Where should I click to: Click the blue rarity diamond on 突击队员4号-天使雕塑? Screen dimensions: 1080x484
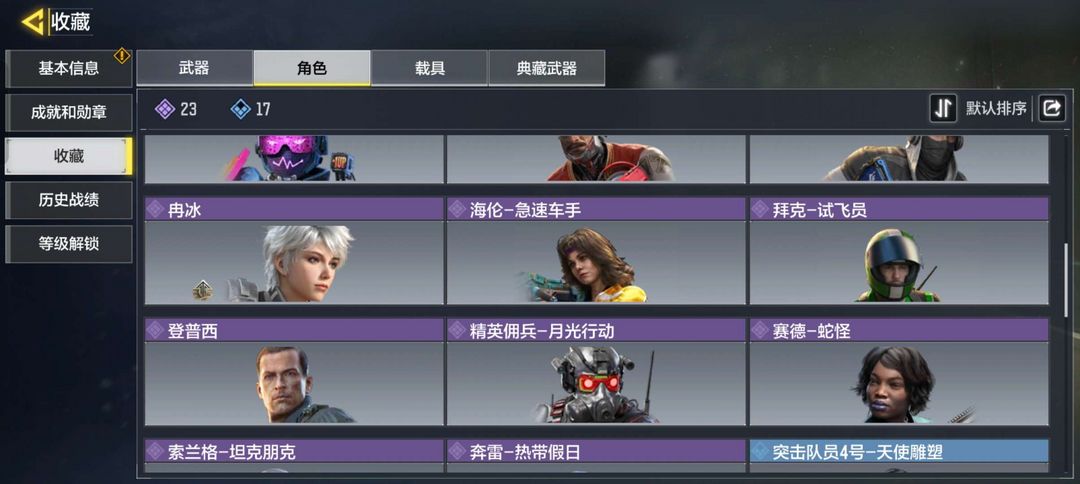[760, 452]
